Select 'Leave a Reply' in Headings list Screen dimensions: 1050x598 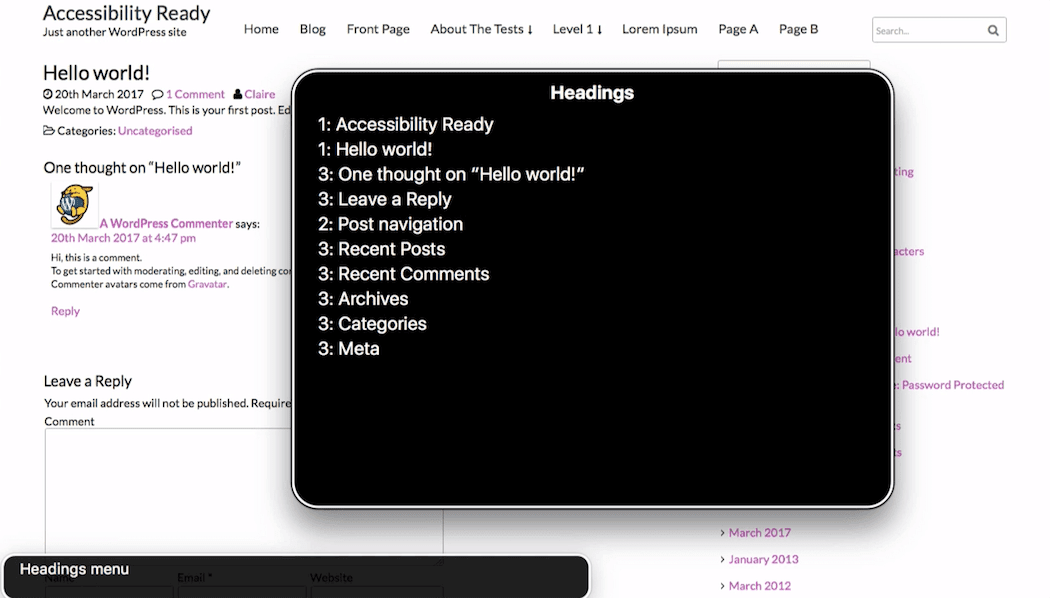point(394,199)
